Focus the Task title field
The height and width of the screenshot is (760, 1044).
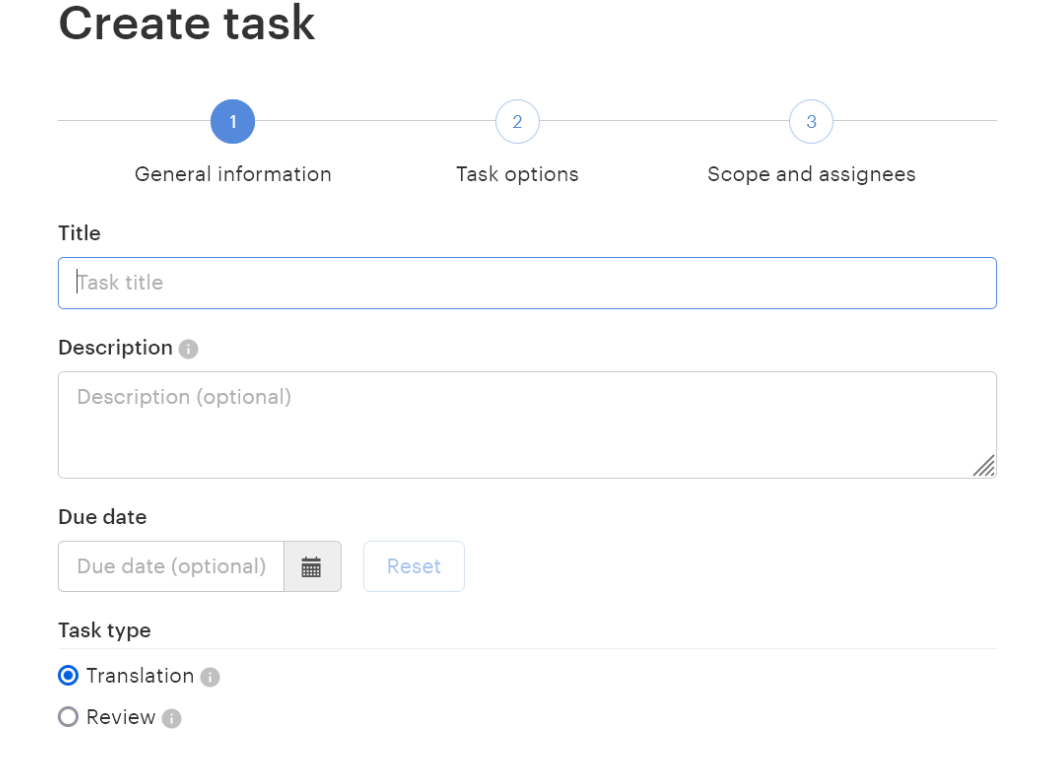point(527,283)
